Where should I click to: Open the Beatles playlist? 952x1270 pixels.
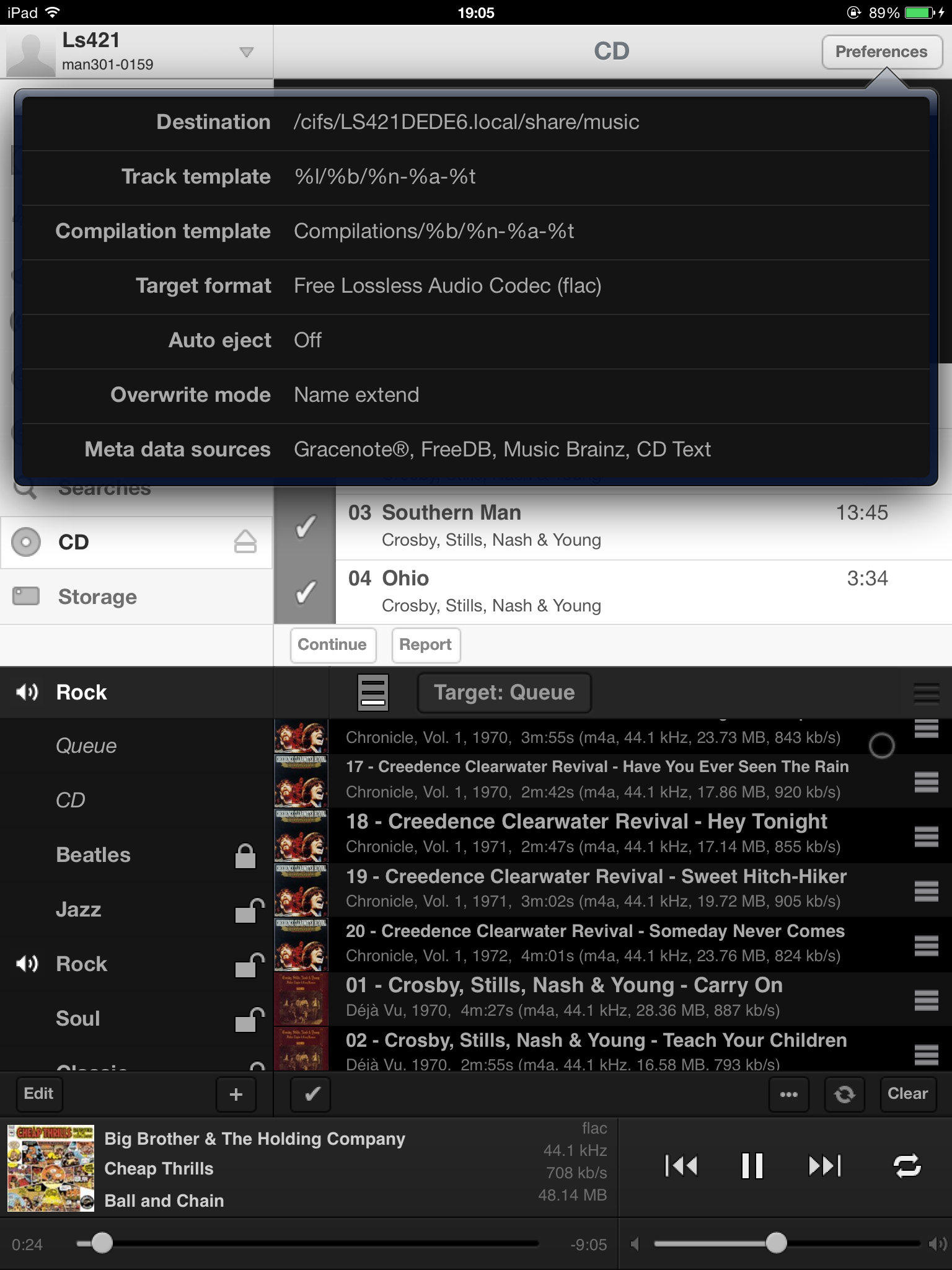(93, 855)
